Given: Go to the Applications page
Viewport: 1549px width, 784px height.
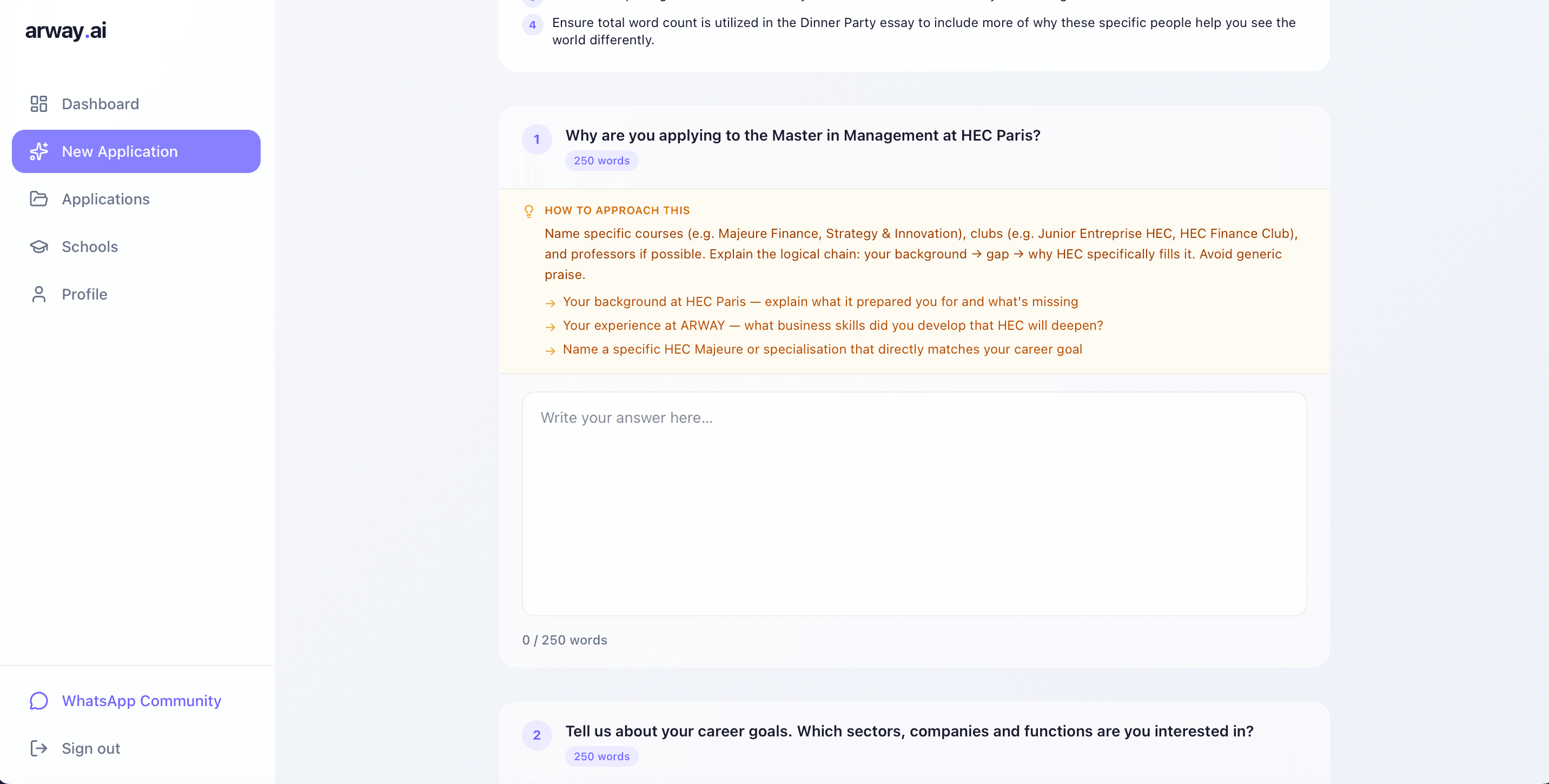Looking at the screenshot, I should pos(106,199).
